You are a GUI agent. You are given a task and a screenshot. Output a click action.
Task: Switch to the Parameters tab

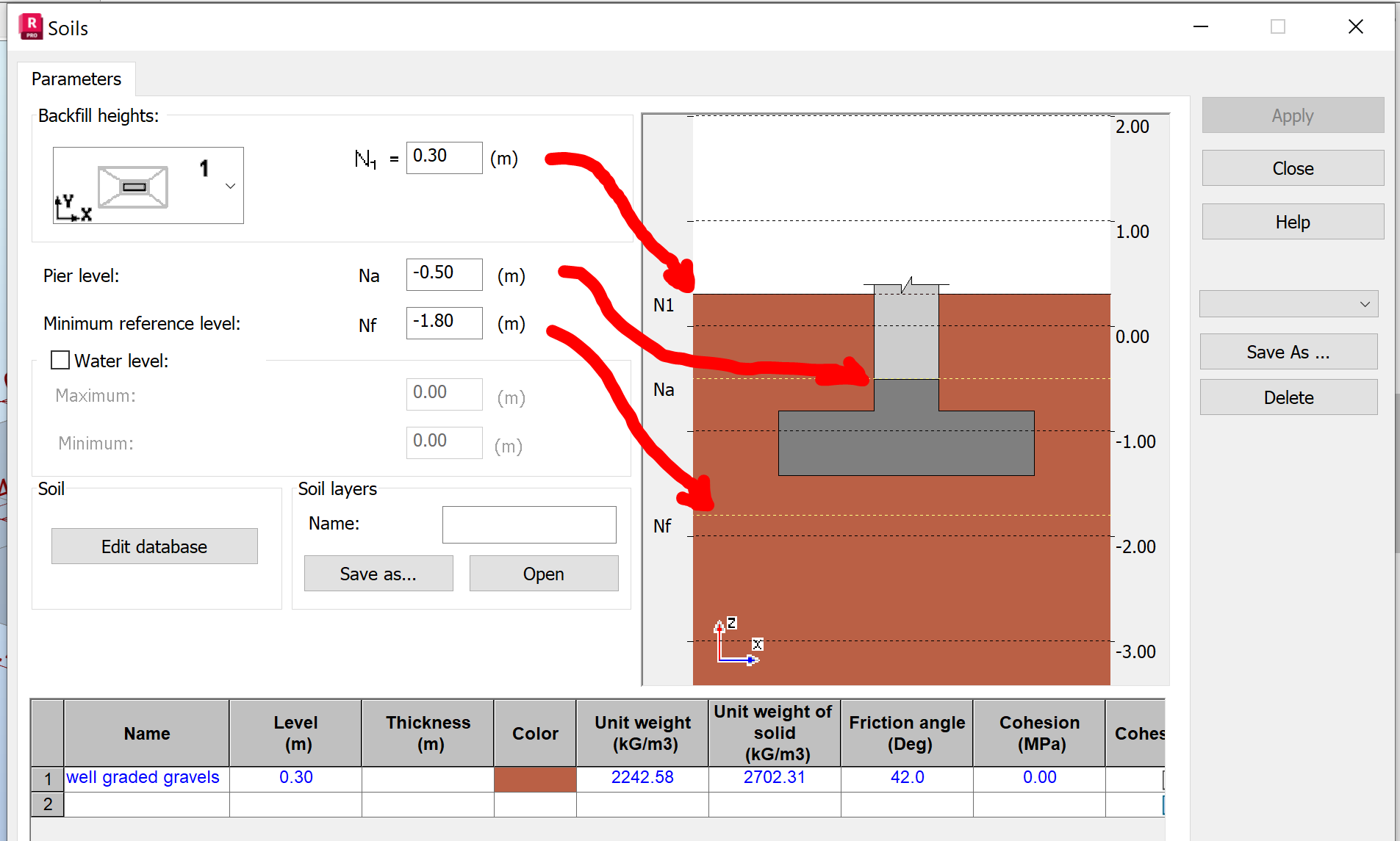[76, 79]
